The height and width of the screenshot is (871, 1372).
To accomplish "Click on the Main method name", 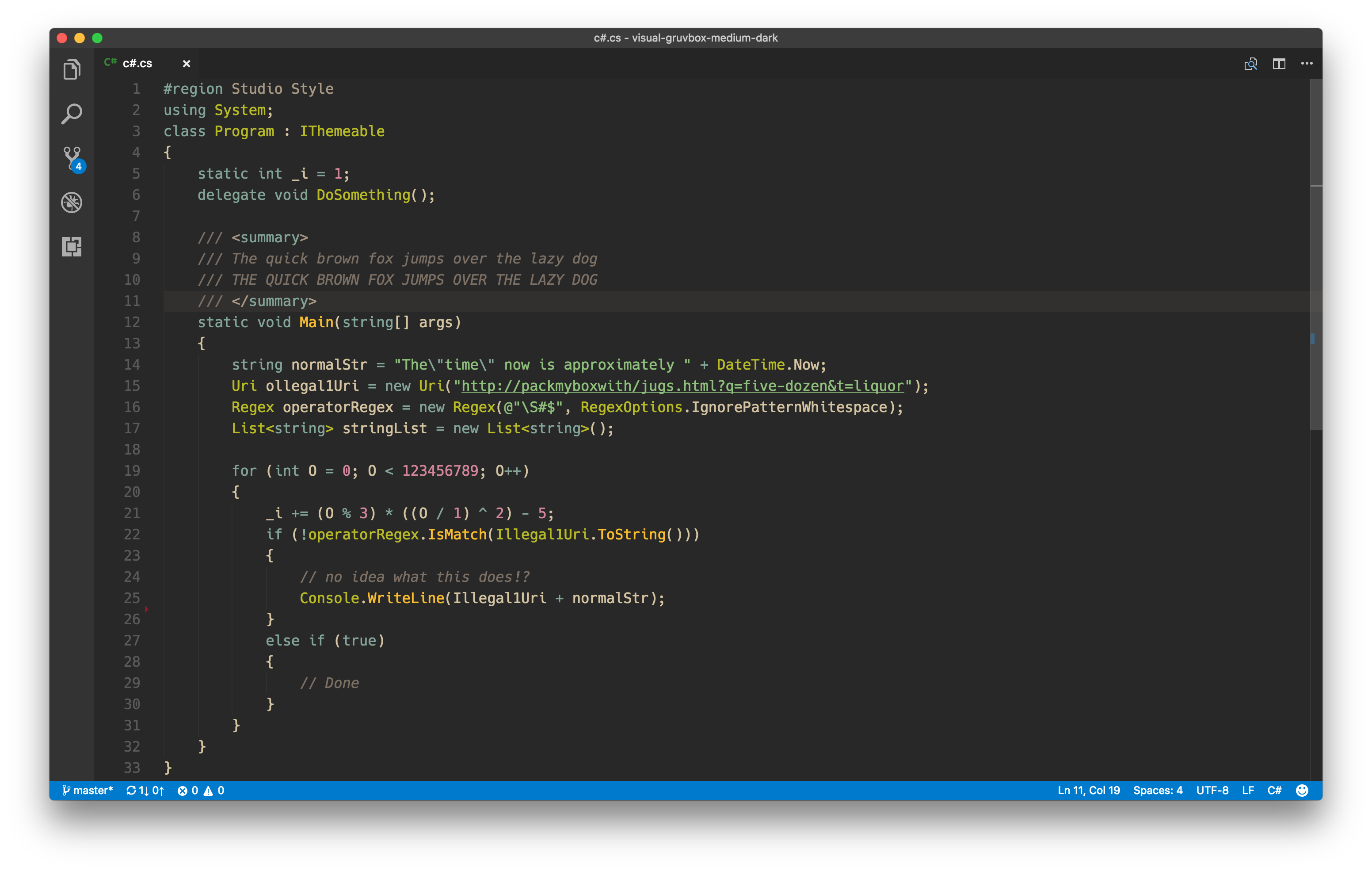I will [316, 322].
